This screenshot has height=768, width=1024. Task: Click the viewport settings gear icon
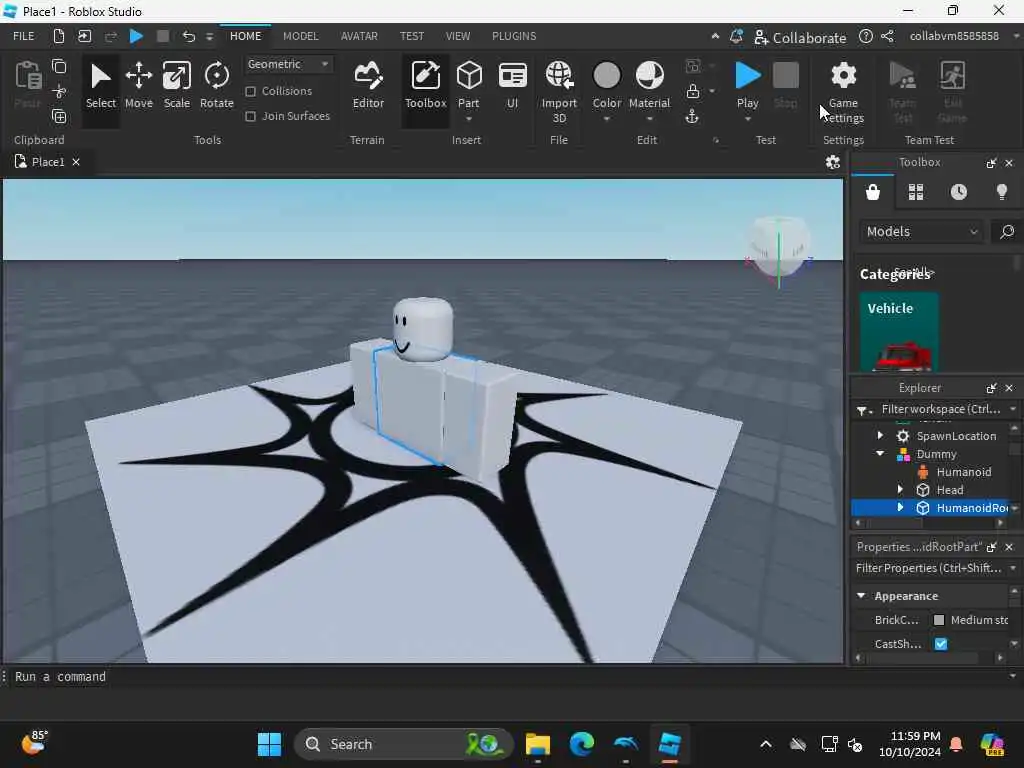(x=833, y=162)
